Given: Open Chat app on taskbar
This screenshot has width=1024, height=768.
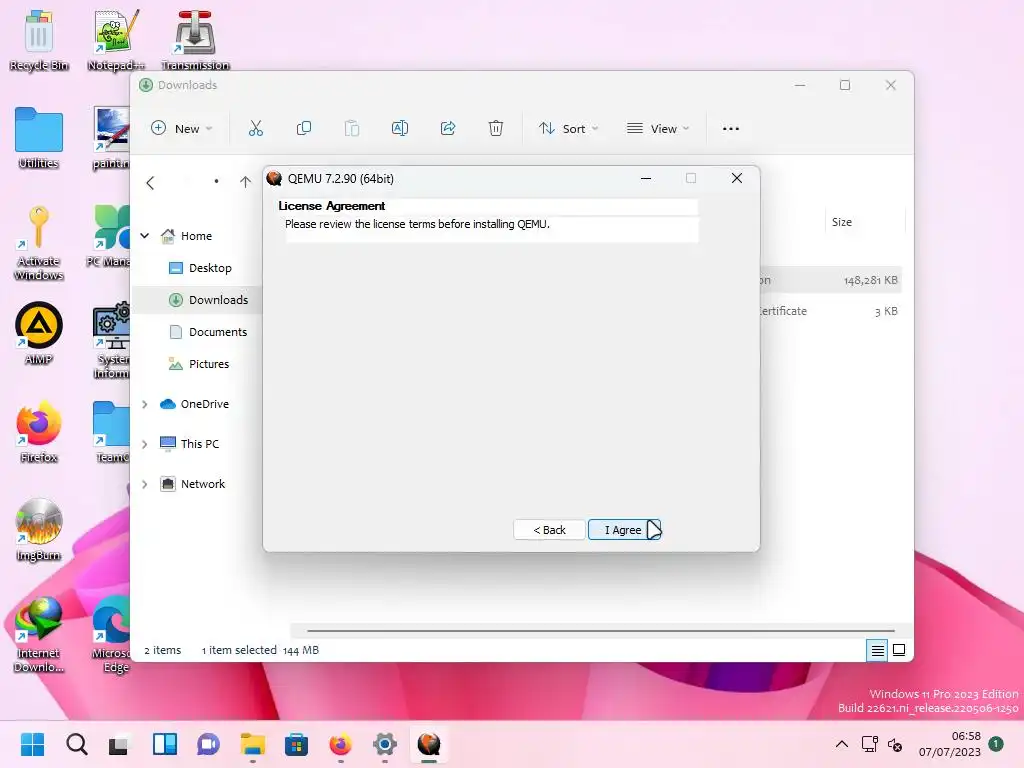Looking at the screenshot, I should click(x=208, y=744).
